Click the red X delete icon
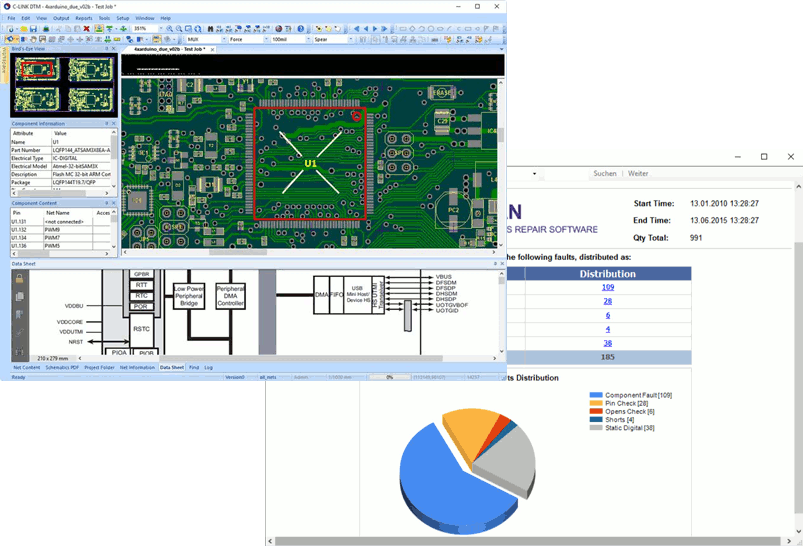 click(87, 29)
